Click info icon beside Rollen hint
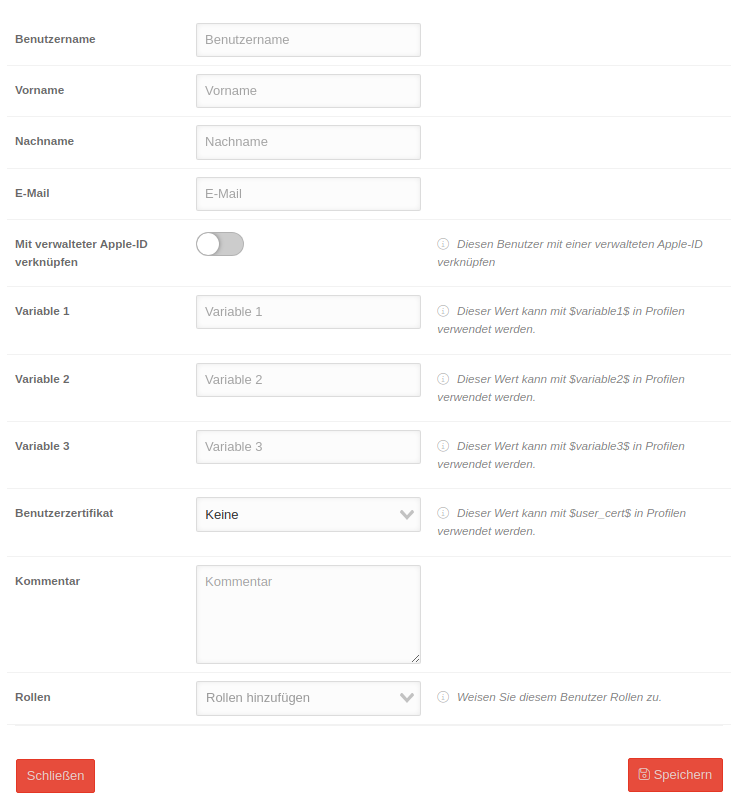The height and width of the screenshot is (806, 738). click(x=443, y=697)
